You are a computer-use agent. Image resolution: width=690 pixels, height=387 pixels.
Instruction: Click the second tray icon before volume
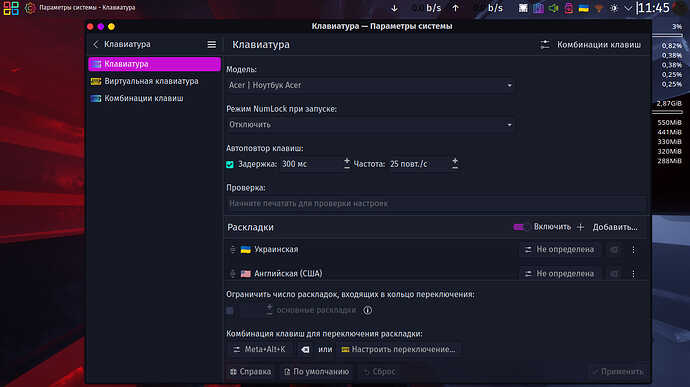[523, 8]
